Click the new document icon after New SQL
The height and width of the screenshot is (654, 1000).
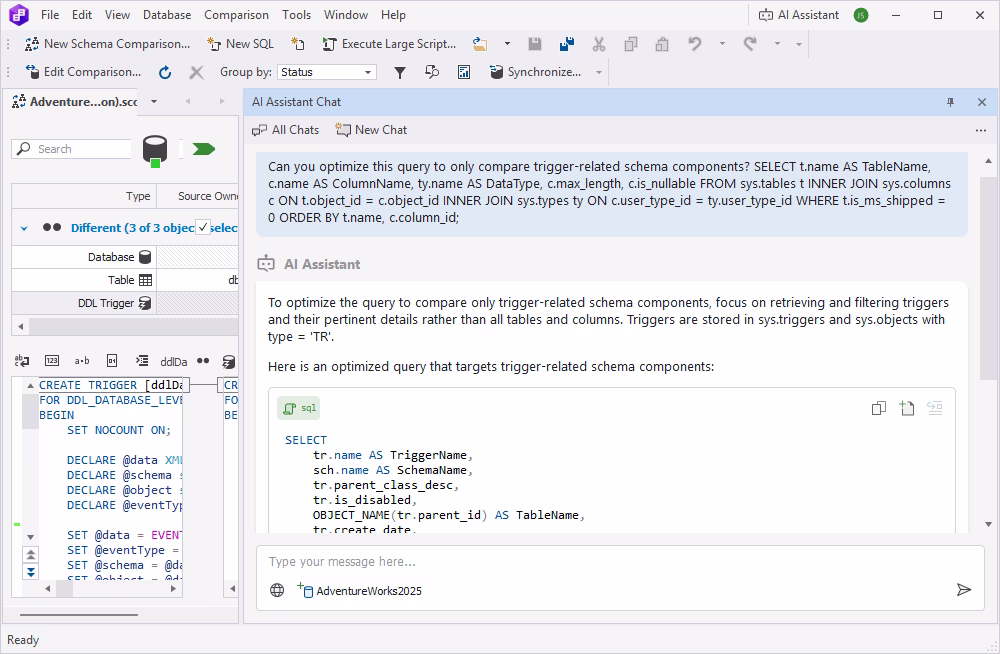(x=298, y=44)
